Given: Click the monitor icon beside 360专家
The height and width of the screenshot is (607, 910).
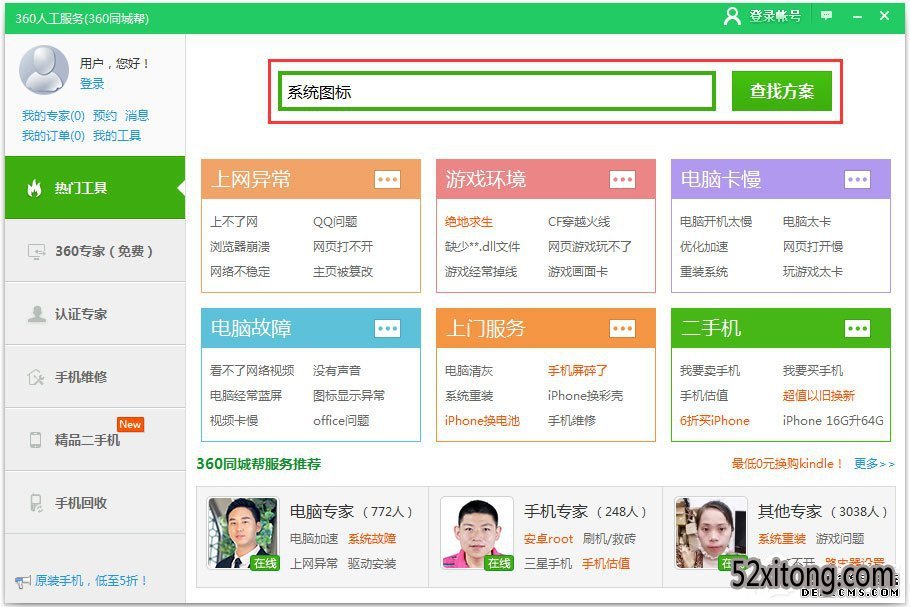Looking at the screenshot, I should (x=36, y=251).
